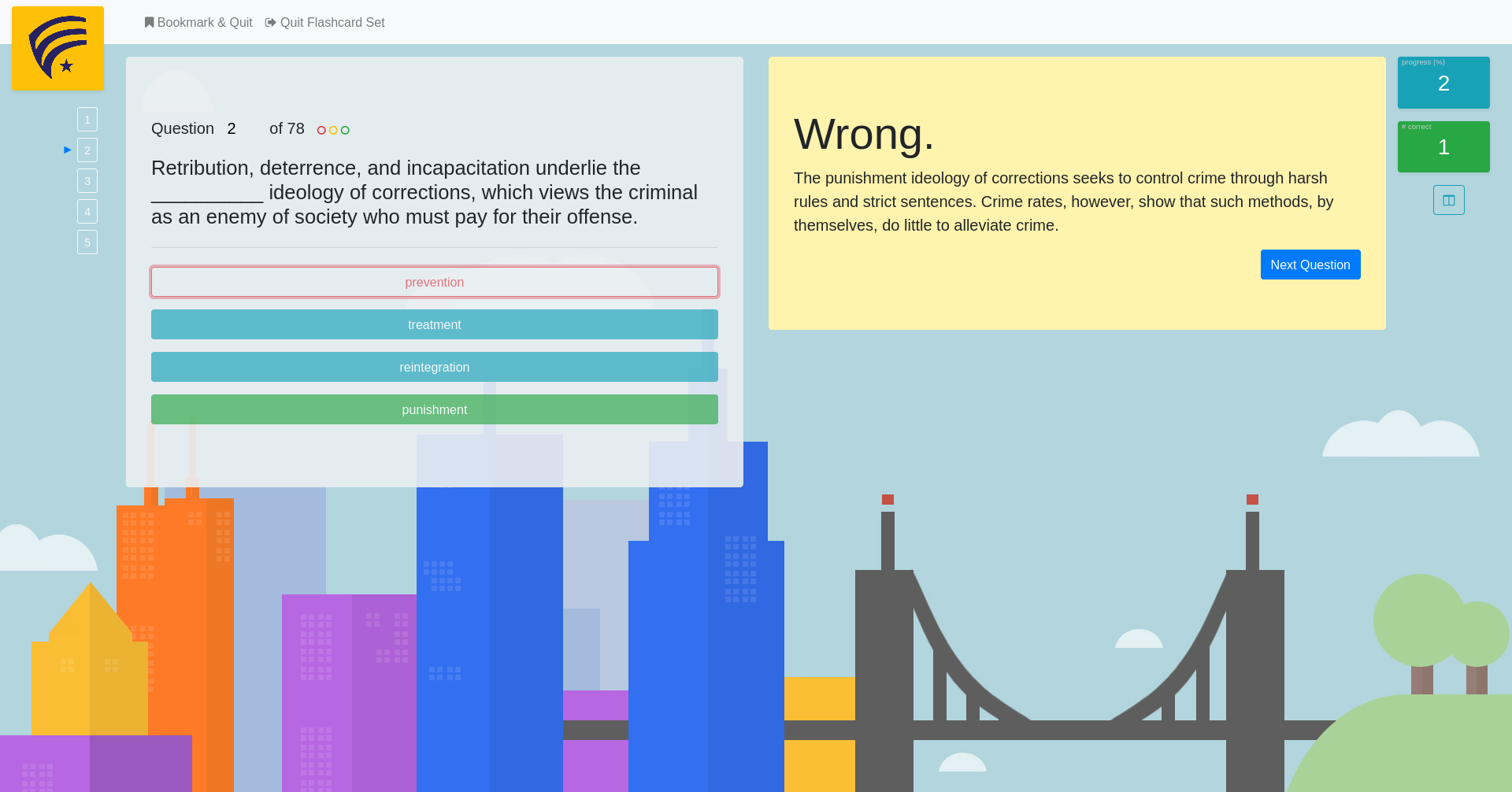This screenshot has width=1512, height=792.
Task: Choose Bookmark & Quit
Action: (x=198, y=22)
